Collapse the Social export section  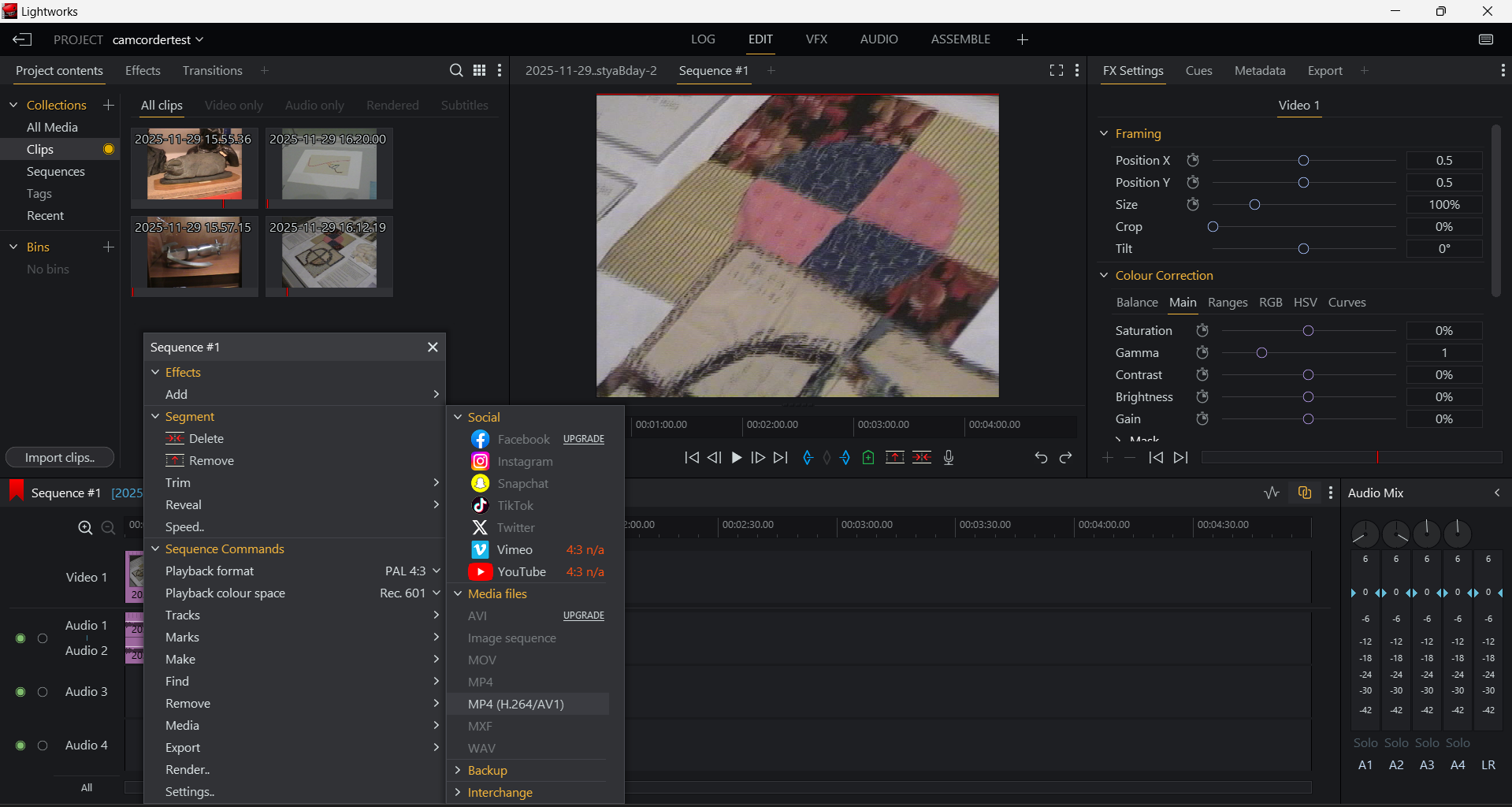tap(458, 418)
